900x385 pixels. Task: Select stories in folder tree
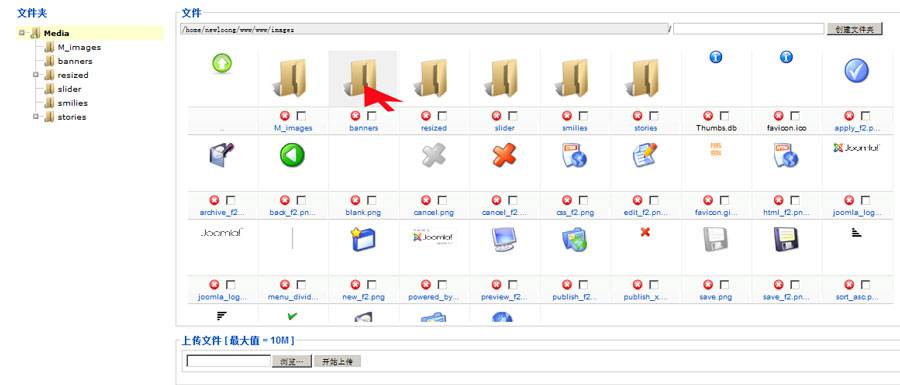click(x=72, y=116)
